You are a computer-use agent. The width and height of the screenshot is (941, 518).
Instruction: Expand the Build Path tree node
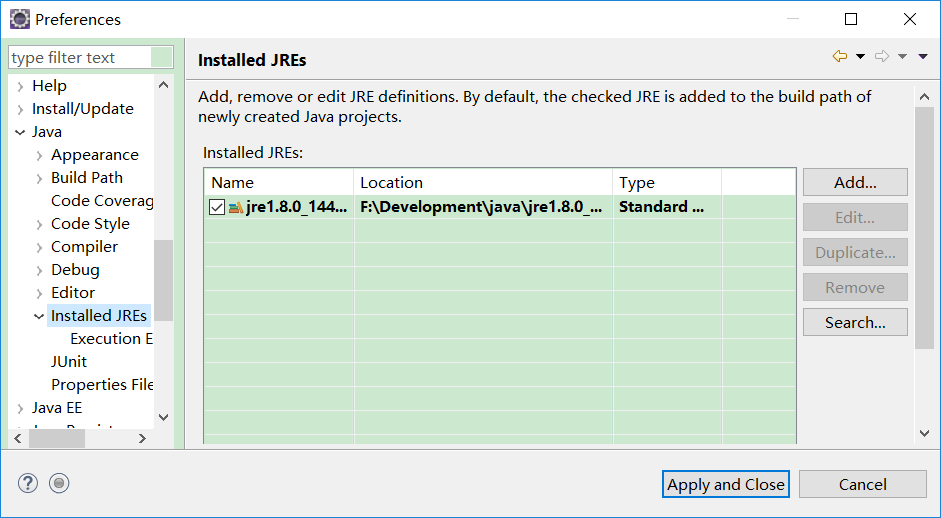(x=39, y=178)
